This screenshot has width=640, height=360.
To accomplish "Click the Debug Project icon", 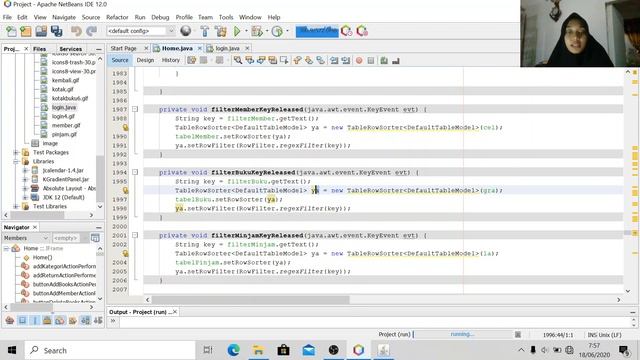I will point(257,31).
